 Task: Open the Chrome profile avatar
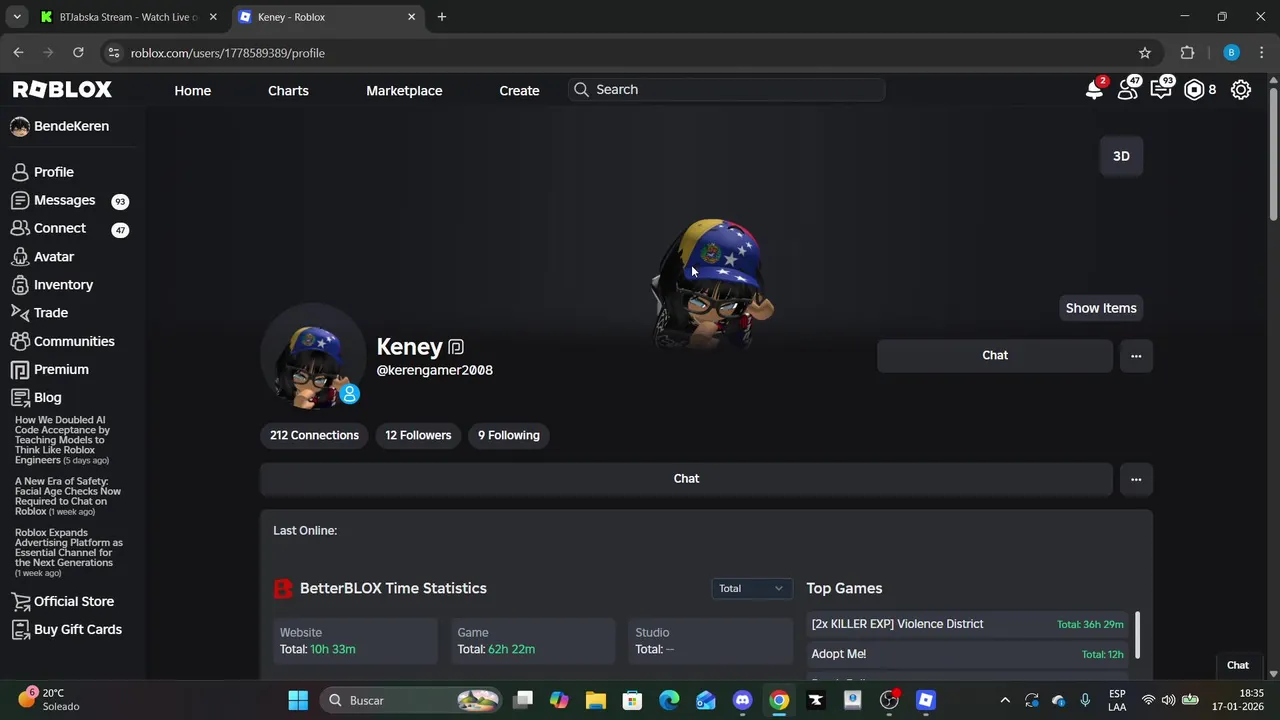[x=1231, y=53]
